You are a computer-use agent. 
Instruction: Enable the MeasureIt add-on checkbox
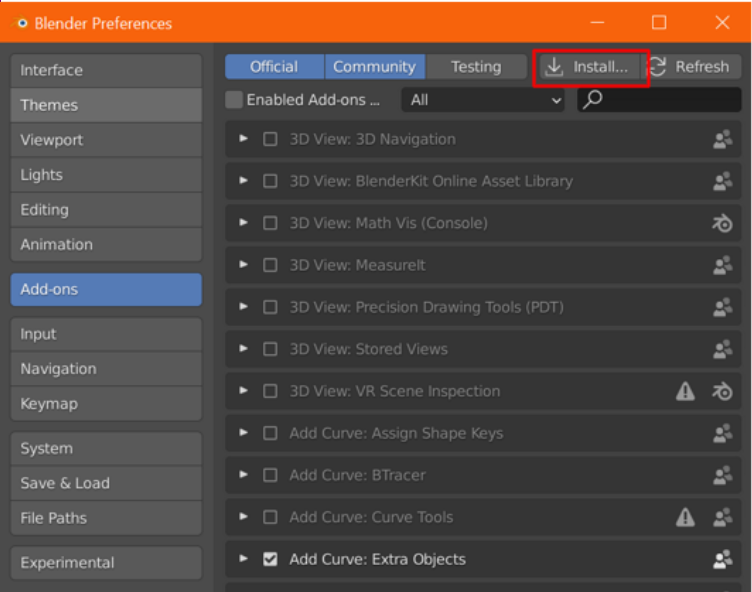tap(270, 265)
